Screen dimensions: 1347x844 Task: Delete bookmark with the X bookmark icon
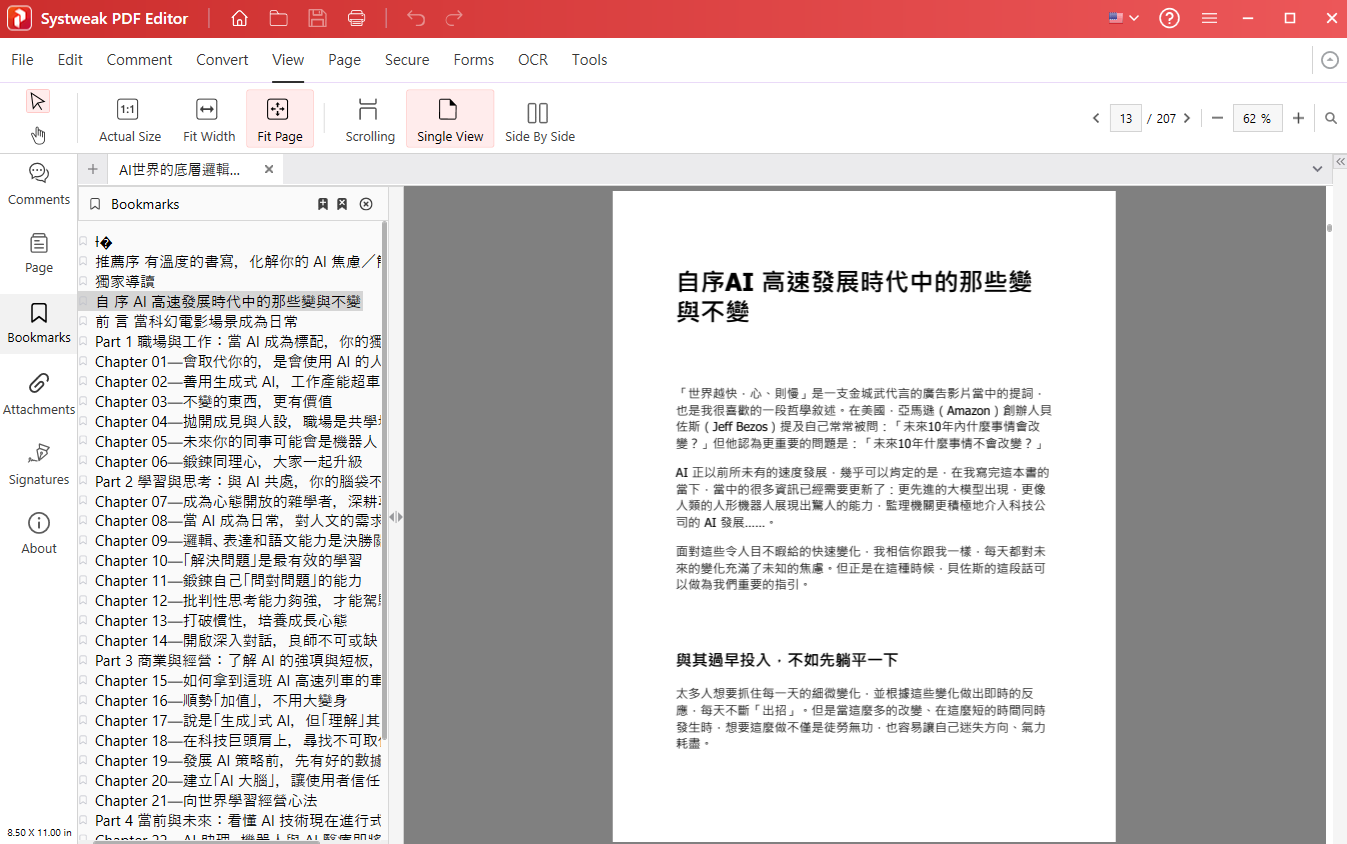[x=342, y=204]
